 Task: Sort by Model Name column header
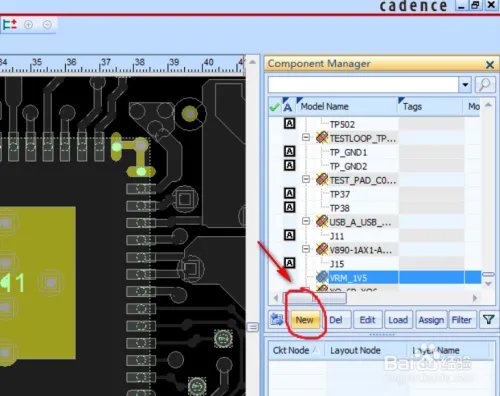pos(347,107)
